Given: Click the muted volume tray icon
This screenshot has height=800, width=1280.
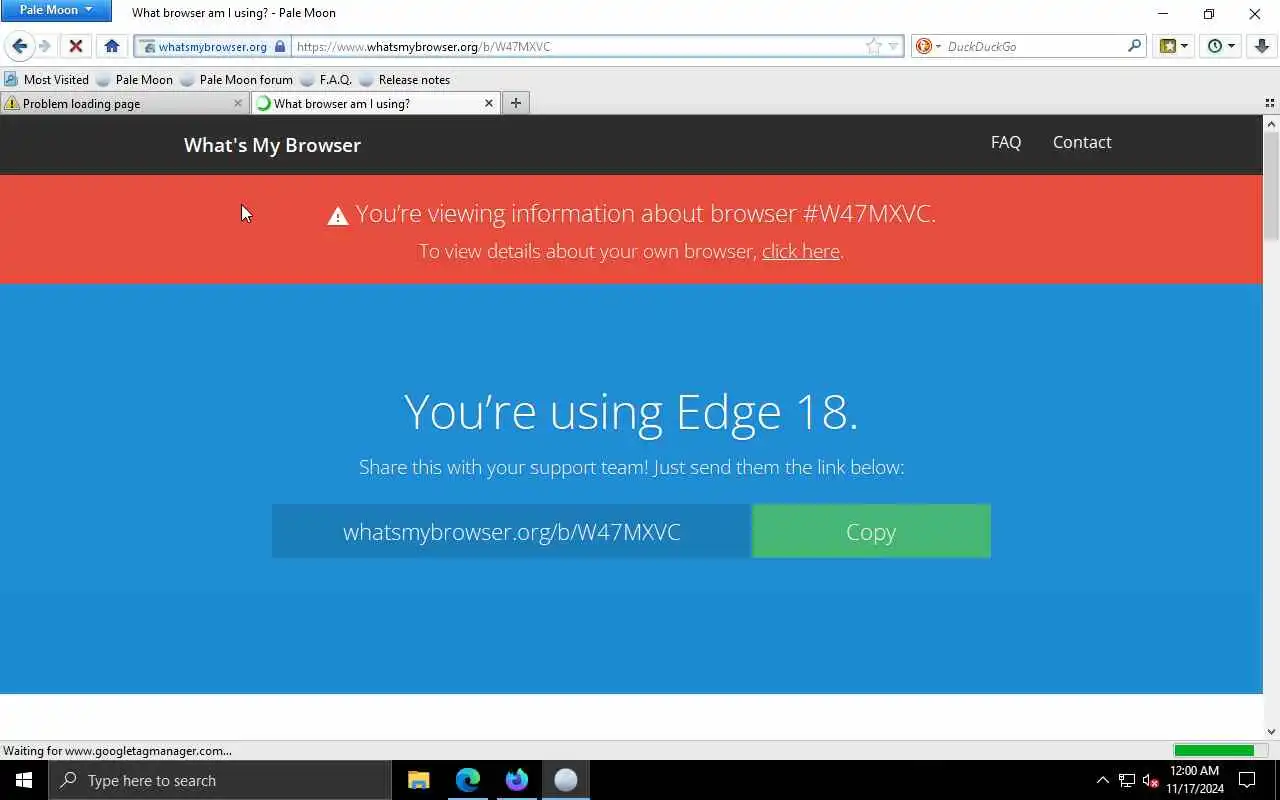Looking at the screenshot, I should 1150,780.
